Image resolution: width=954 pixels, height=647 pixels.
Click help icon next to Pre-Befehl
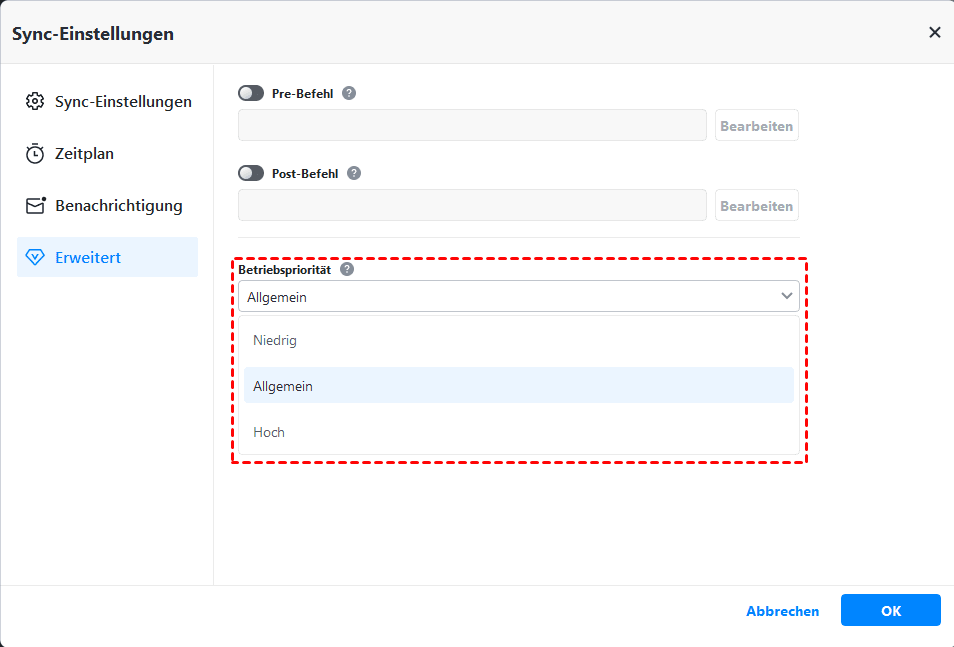349,93
